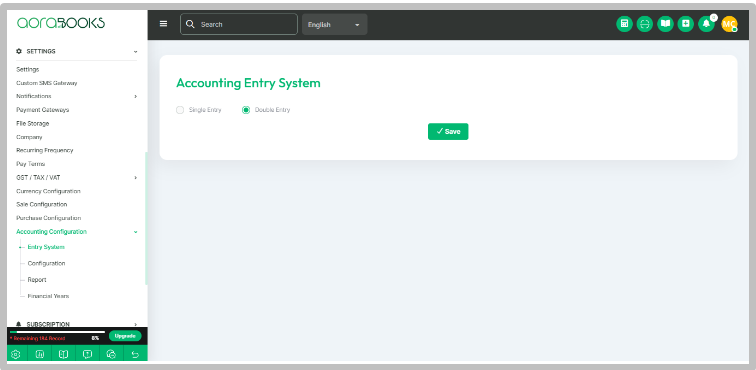The image size is (756, 370).
Task: Expand the SUBSCRIPTION section arrow
Action: tap(135, 324)
